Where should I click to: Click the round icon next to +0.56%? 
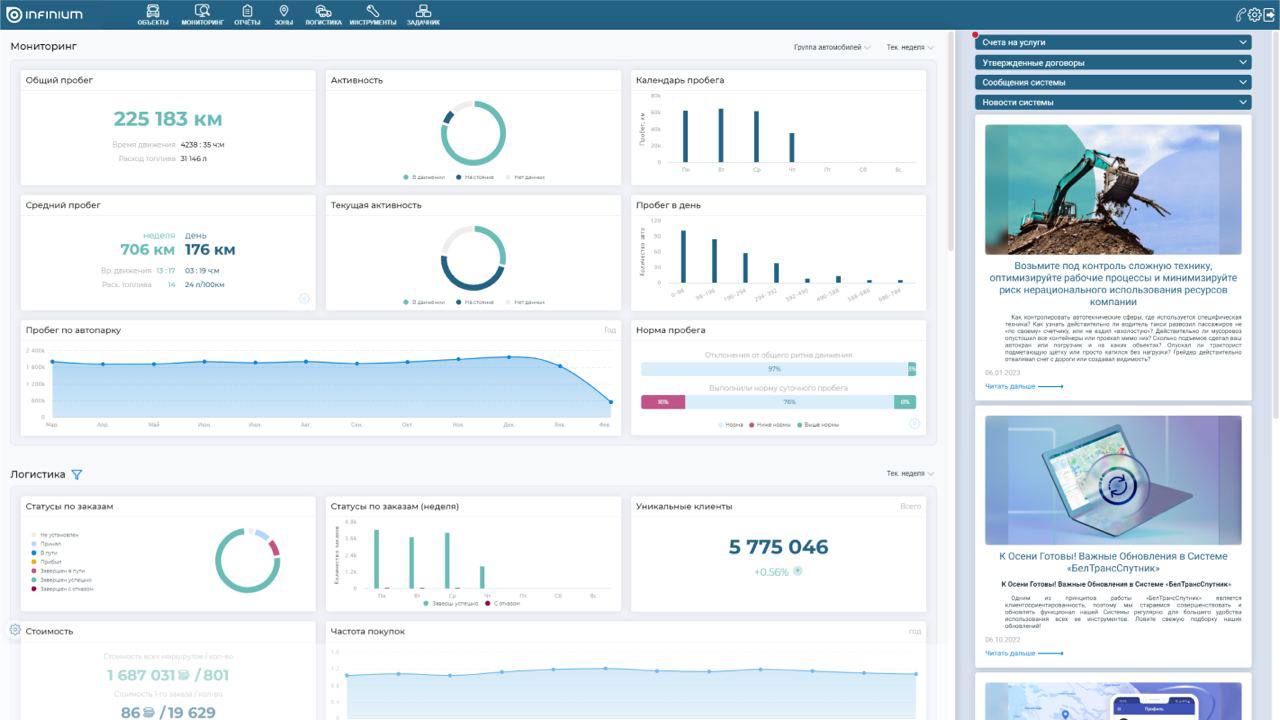(x=798, y=572)
